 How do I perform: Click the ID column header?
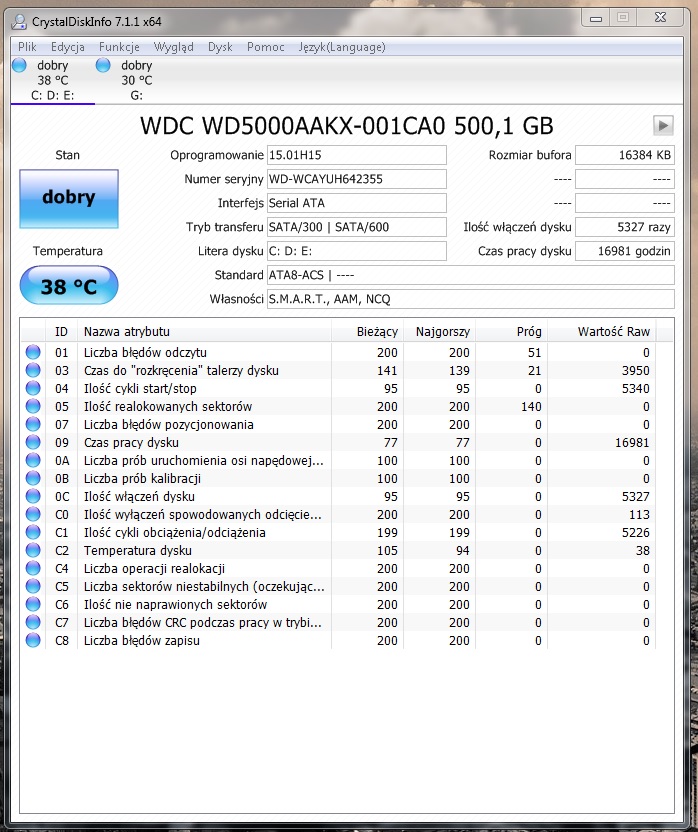coord(62,332)
